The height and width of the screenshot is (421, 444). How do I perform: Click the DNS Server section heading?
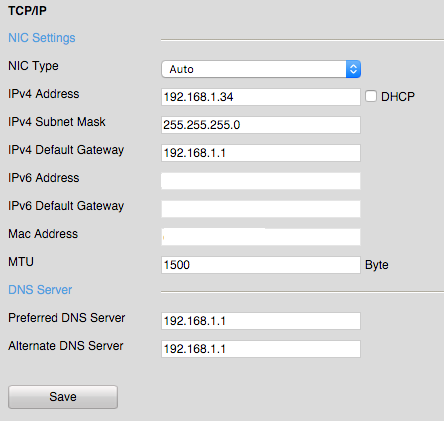click(40, 290)
